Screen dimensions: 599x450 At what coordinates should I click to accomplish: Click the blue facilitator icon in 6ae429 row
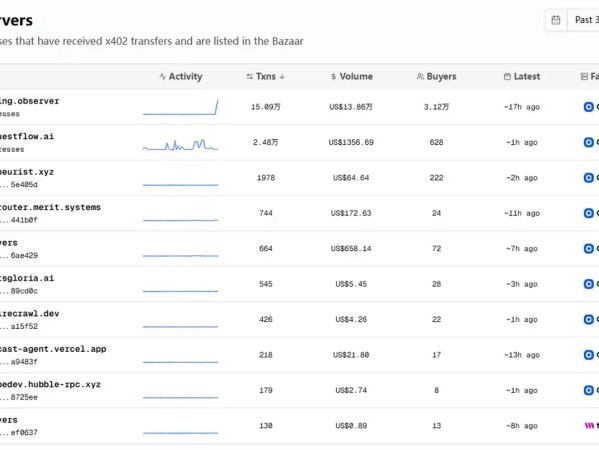(588, 249)
